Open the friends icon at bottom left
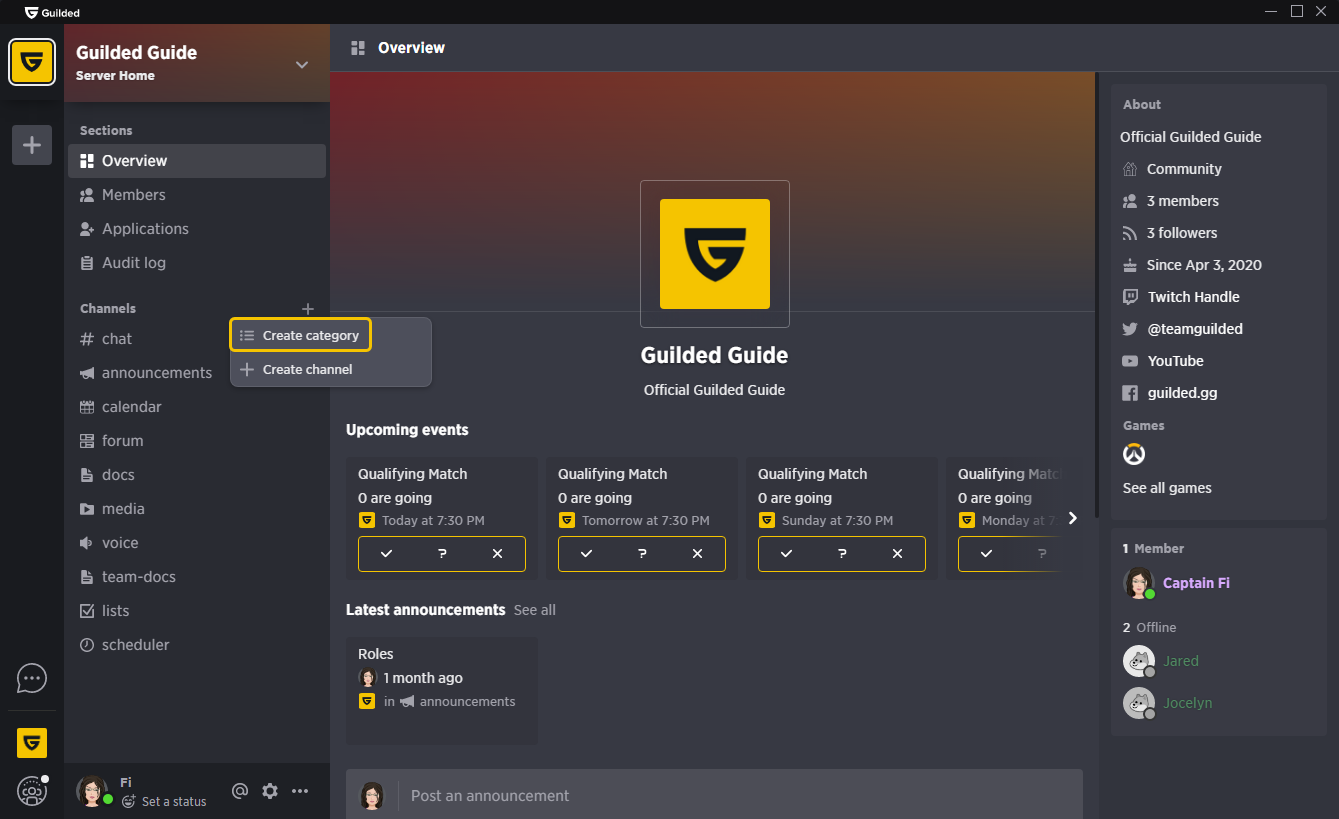The height and width of the screenshot is (819, 1339). click(x=32, y=791)
